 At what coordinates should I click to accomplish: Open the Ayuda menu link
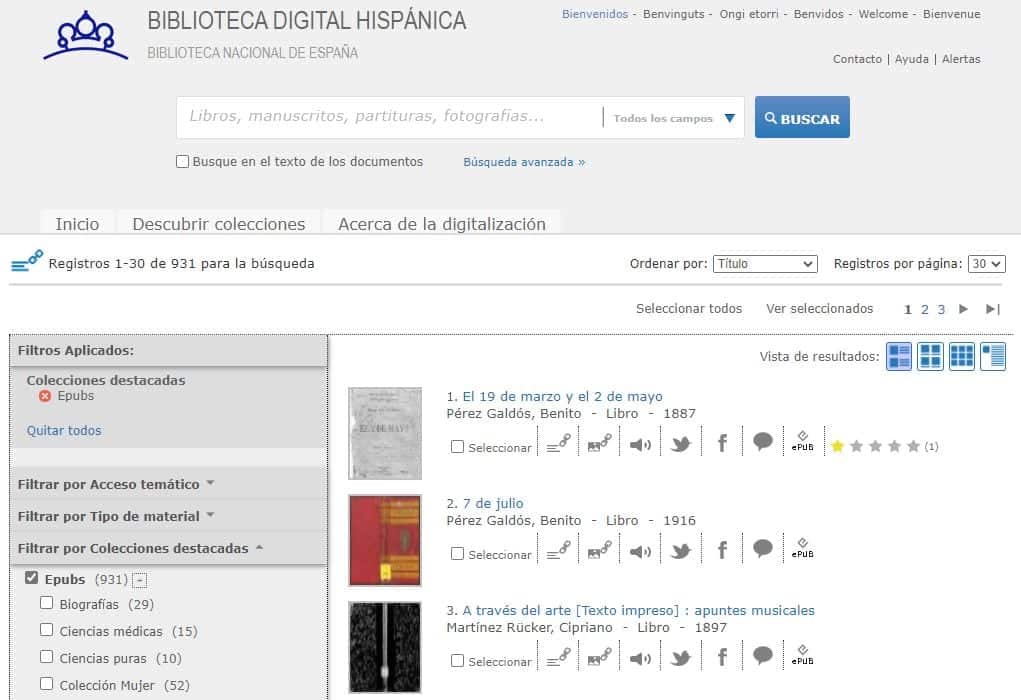[912, 59]
